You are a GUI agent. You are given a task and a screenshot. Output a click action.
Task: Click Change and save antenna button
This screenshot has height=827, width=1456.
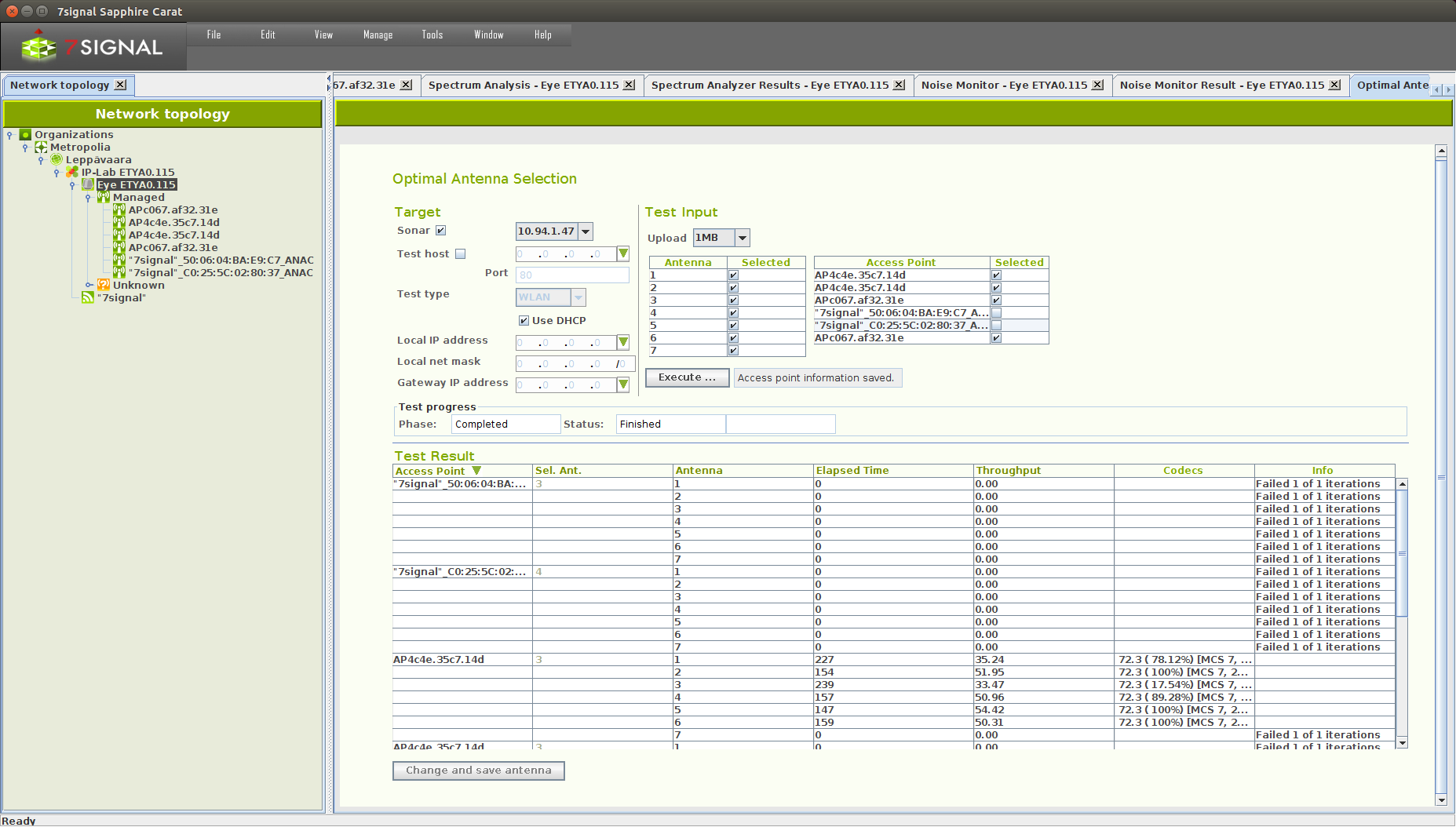pyautogui.click(x=478, y=771)
